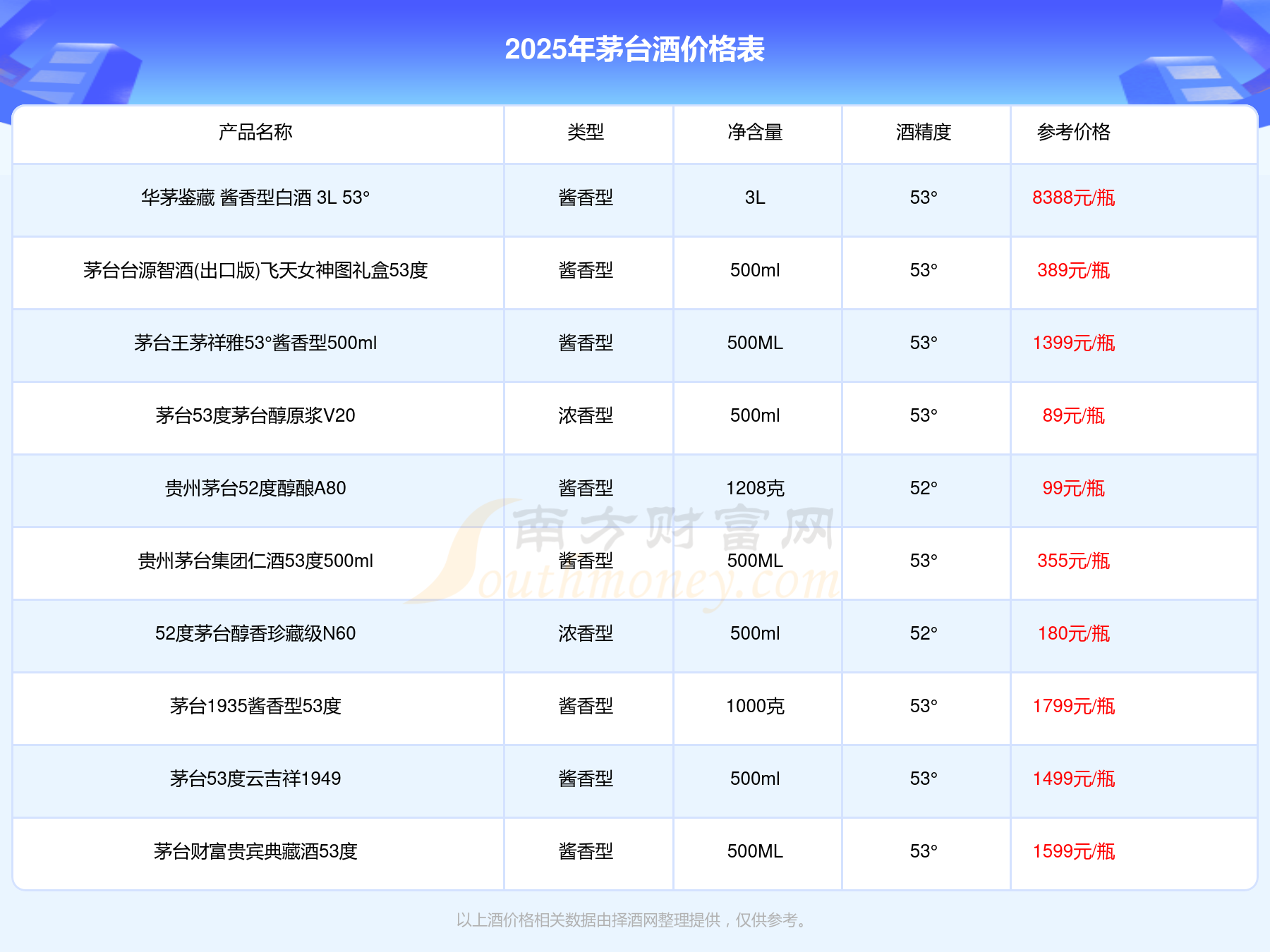
Task: Select the 参考价格 column header
Action: 1074,132
